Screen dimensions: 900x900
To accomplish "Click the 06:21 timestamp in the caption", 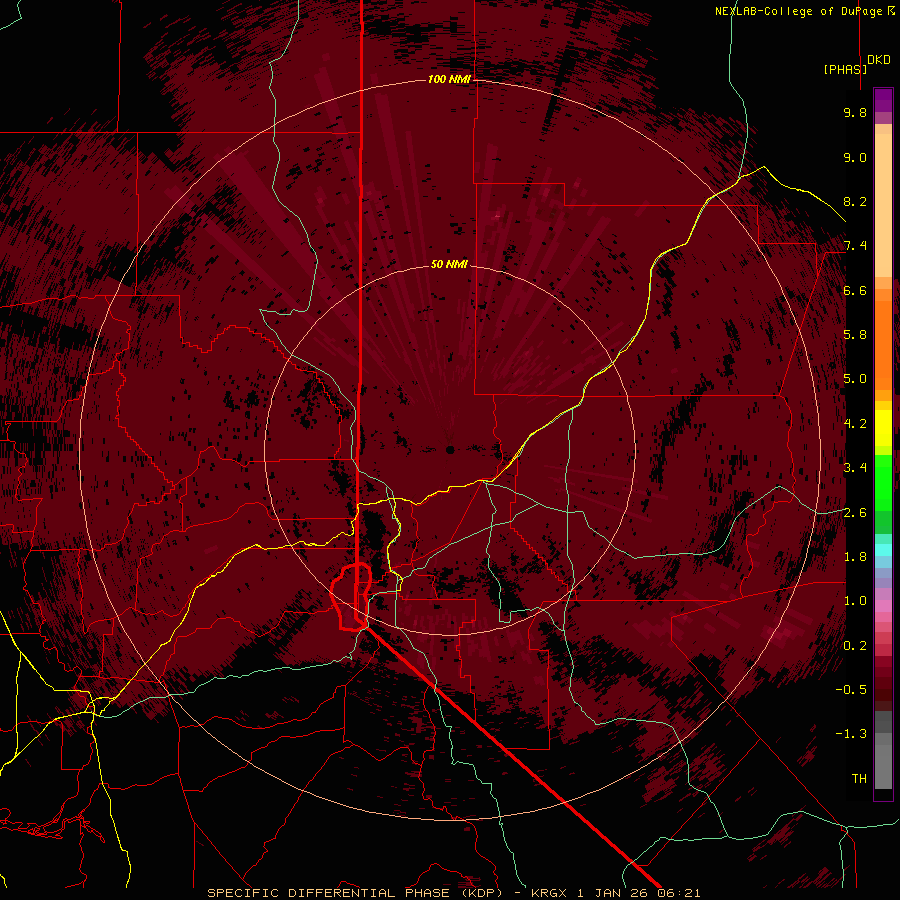I will click(679, 893).
